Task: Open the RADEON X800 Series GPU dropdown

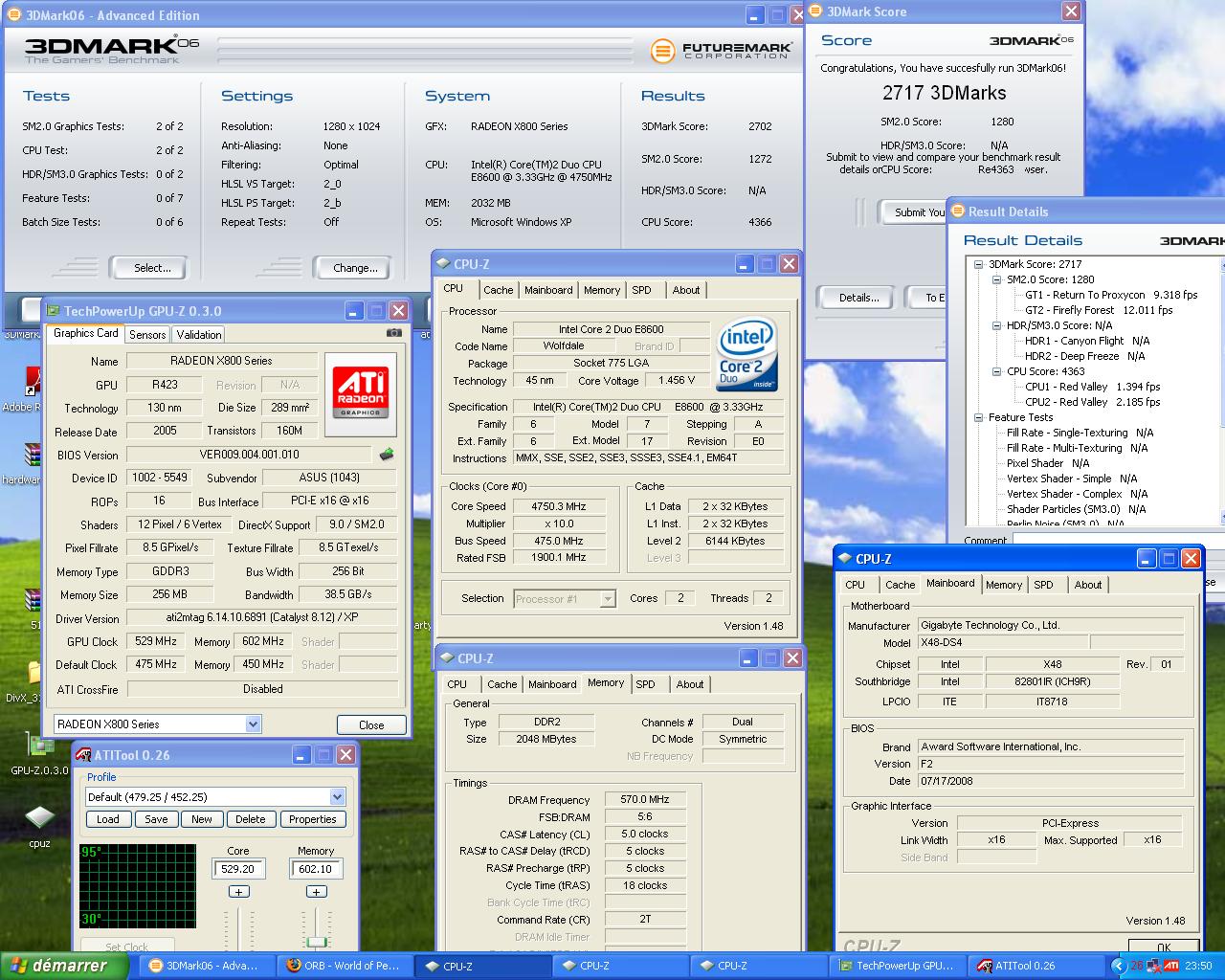Action: [253, 724]
